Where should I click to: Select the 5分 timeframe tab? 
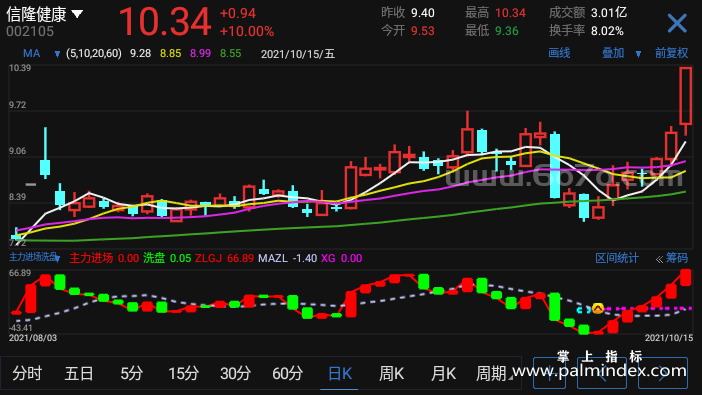[x=131, y=373]
